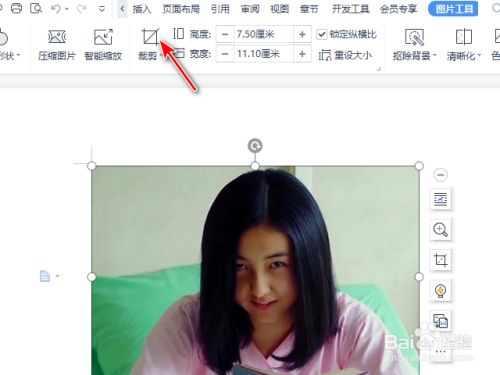500x375 pixels.
Task: Click the rotate handle above image
Action: point(255,146)
